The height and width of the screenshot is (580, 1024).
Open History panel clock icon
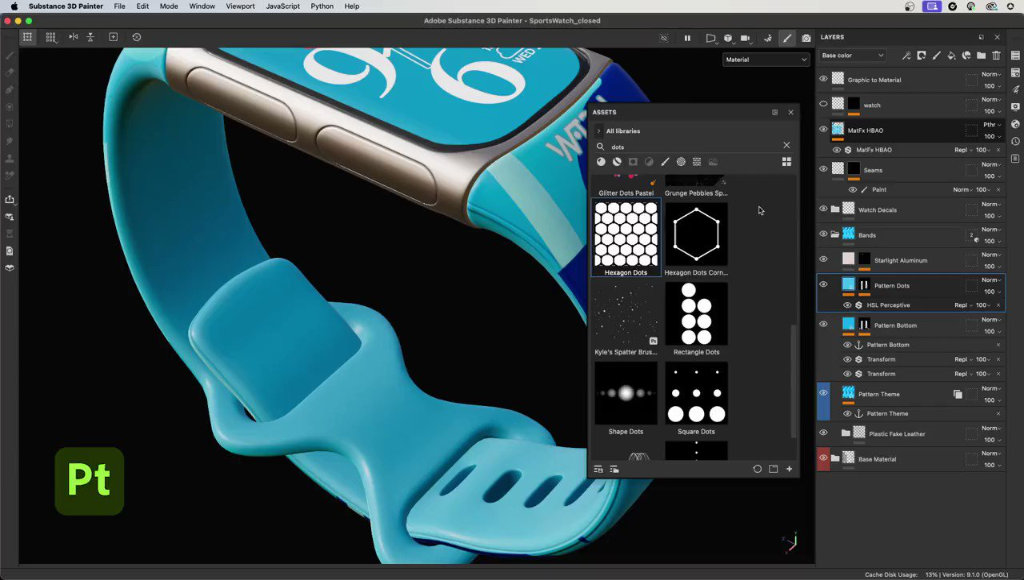pyautogui.click(x=1016, y=141)
